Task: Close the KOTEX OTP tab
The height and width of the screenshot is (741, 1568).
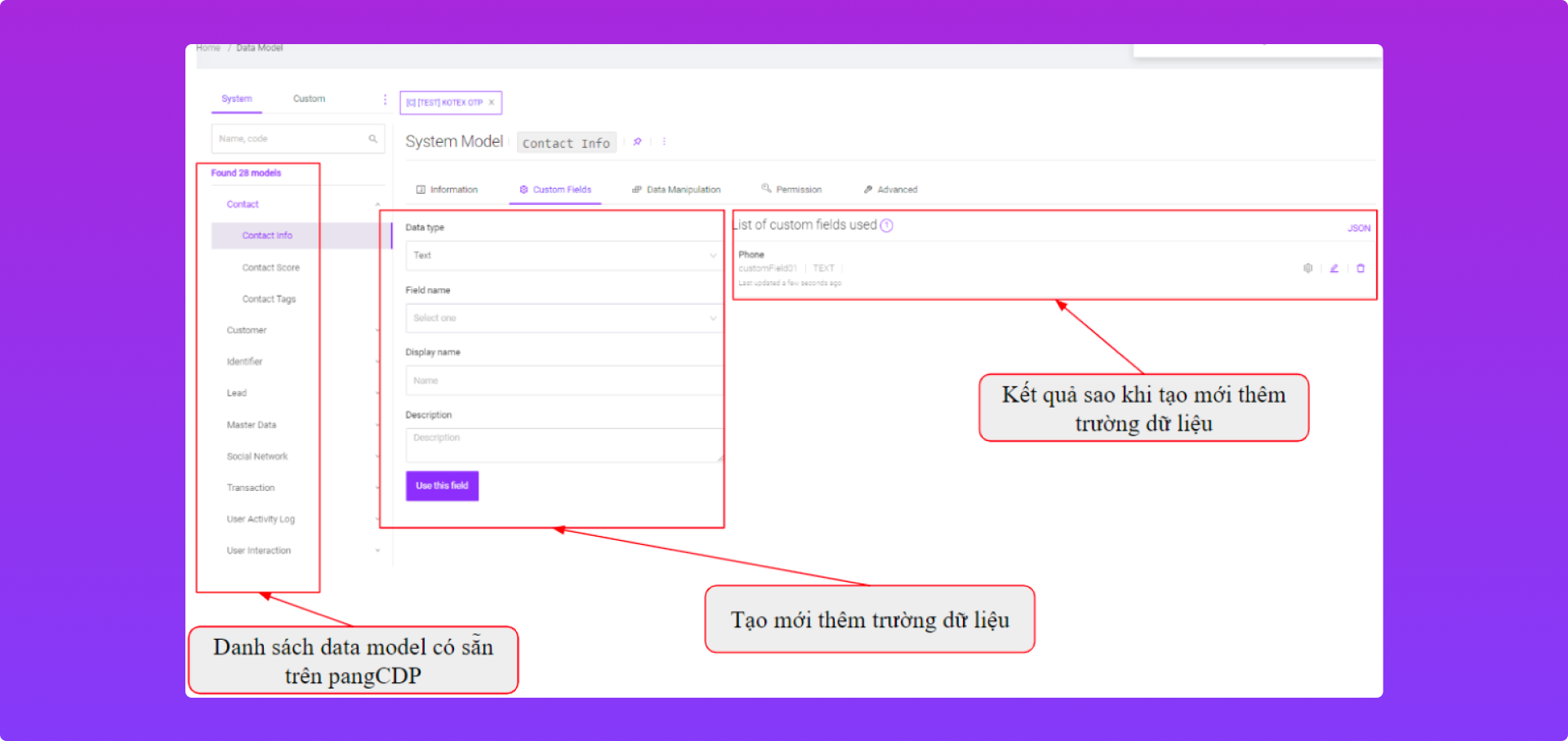Action: (x=492, y=103)
